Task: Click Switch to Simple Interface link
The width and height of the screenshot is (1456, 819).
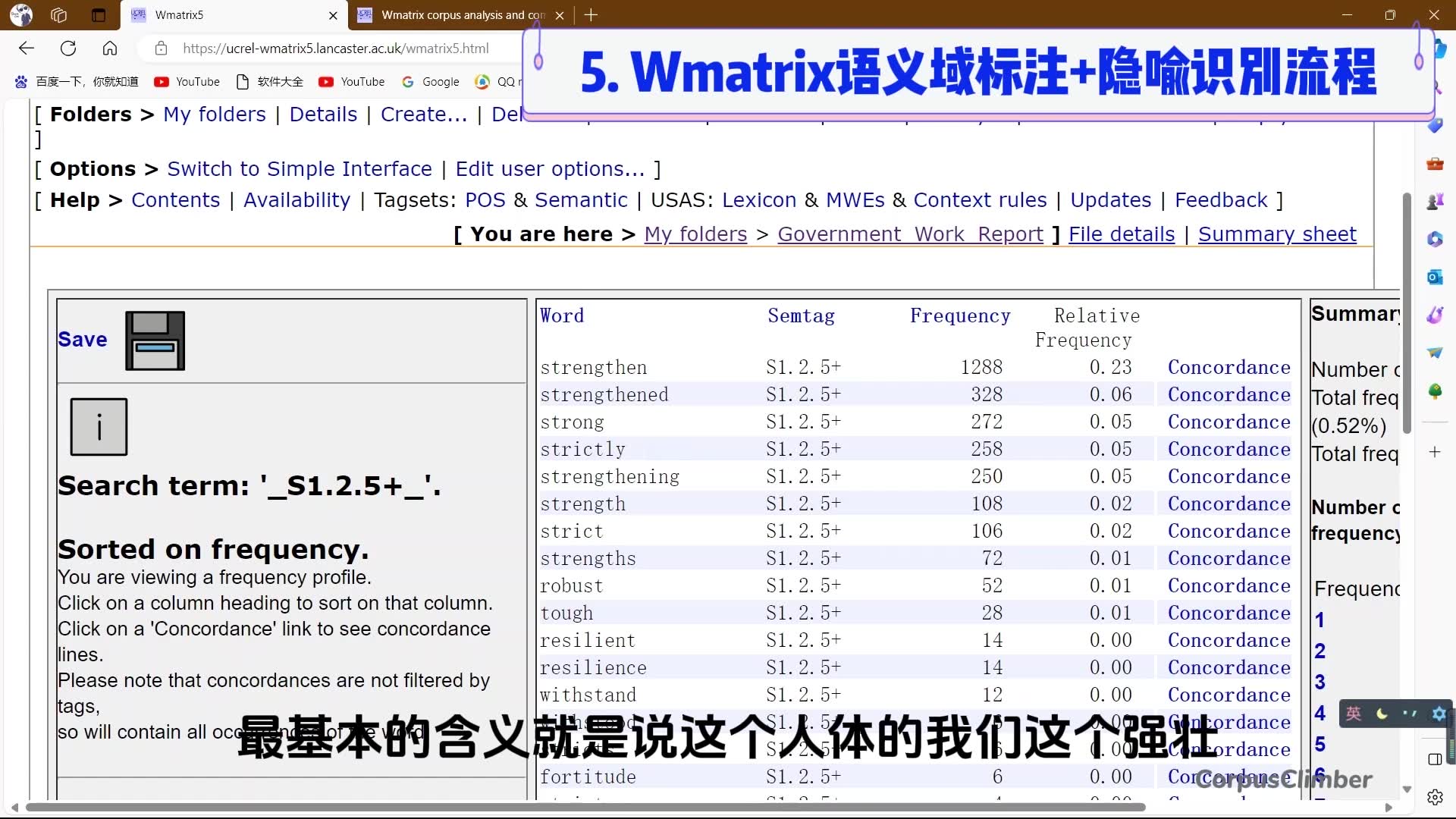Action: 299,168
